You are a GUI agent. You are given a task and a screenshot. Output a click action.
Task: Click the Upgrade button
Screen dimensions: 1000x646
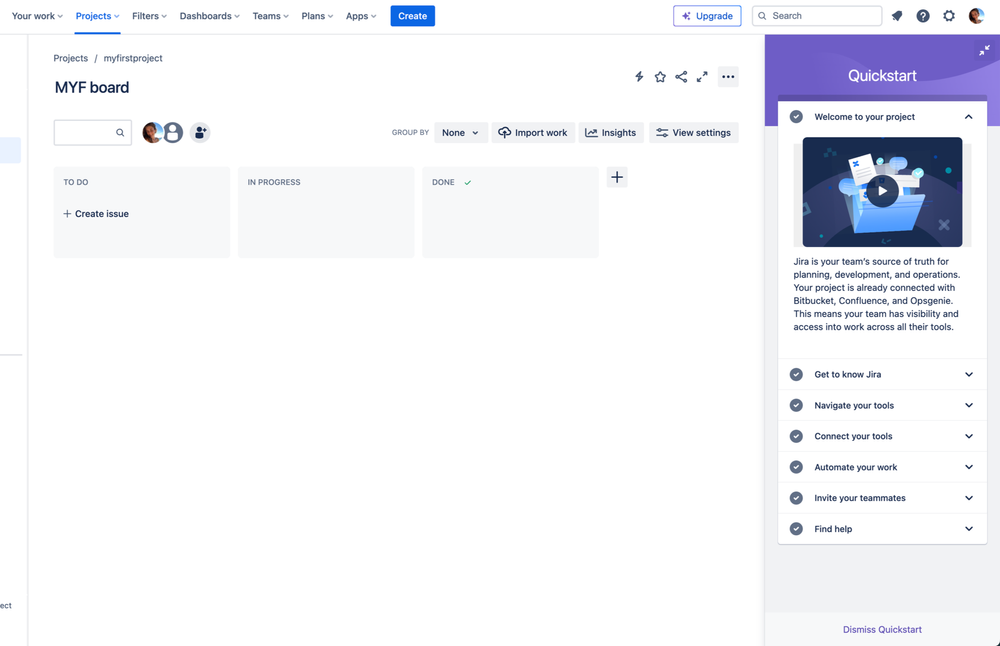coord(707,16)
